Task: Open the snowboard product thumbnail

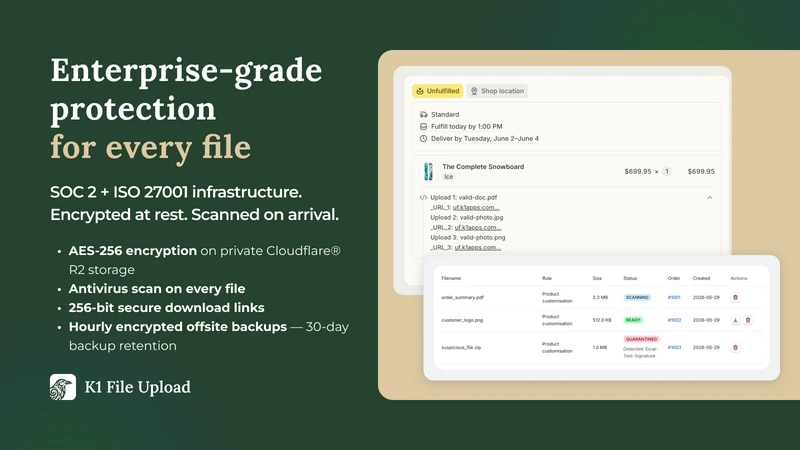Action: click(x=429, y=171)
